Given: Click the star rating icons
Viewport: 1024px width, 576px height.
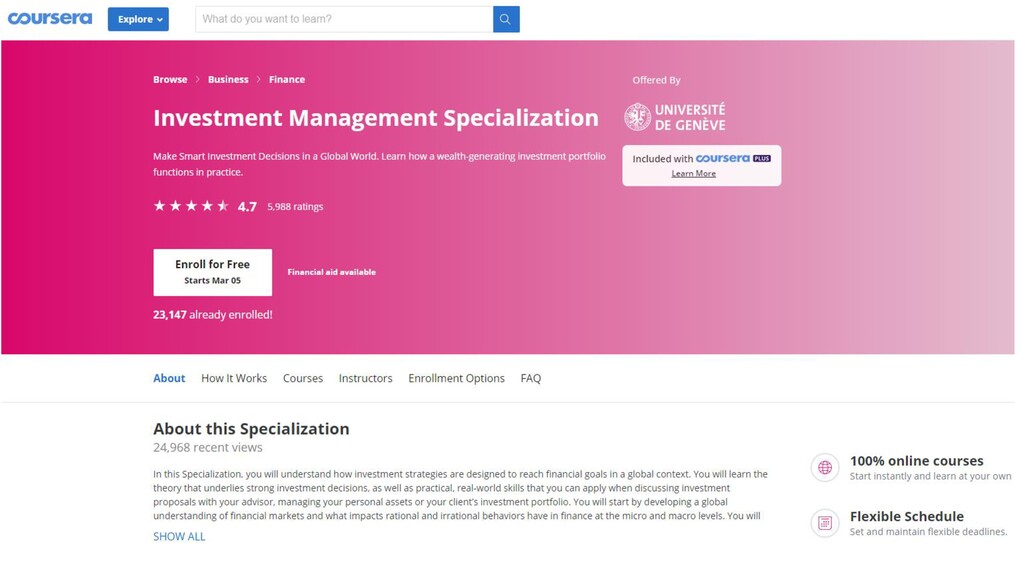Looking at the screenshot, I should [191, 206].
